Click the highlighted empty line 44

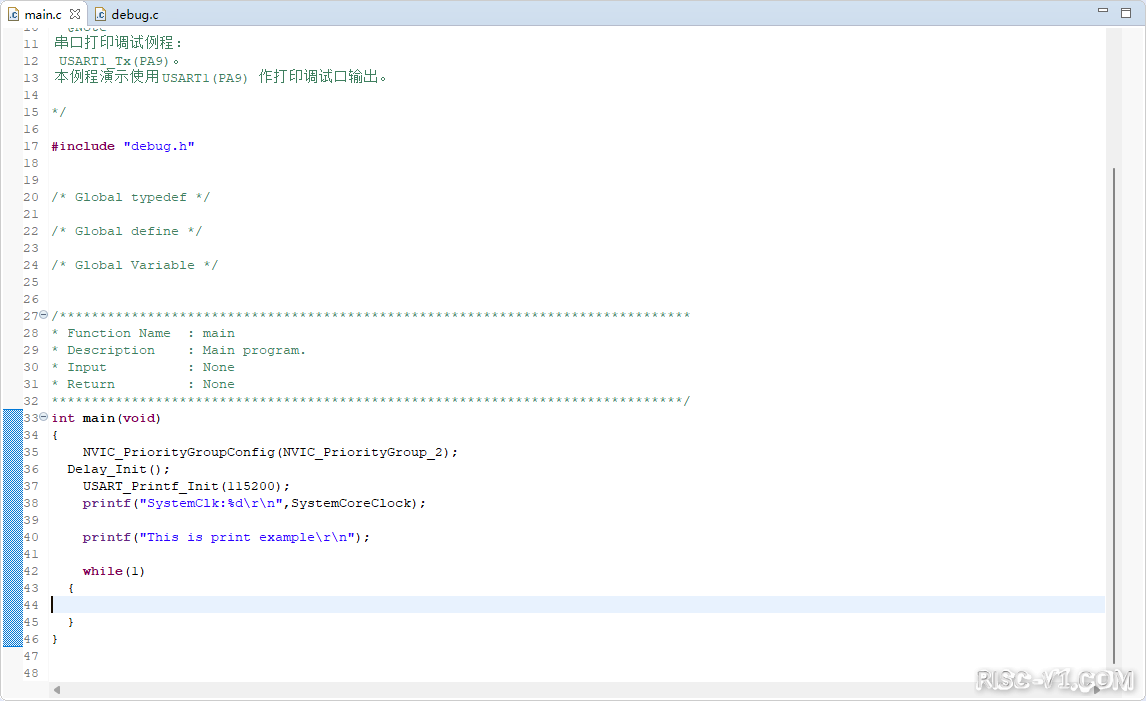(577, 605)
